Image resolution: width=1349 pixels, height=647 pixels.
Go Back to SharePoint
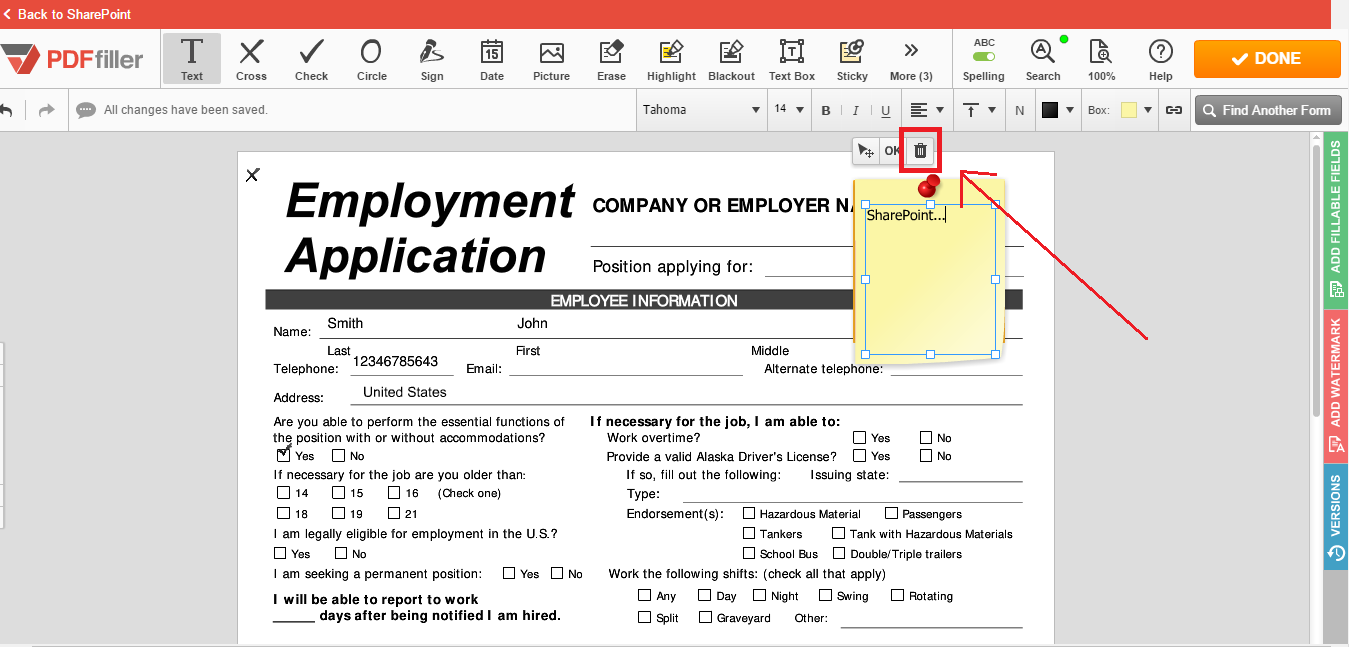click(x=67, y=14)
